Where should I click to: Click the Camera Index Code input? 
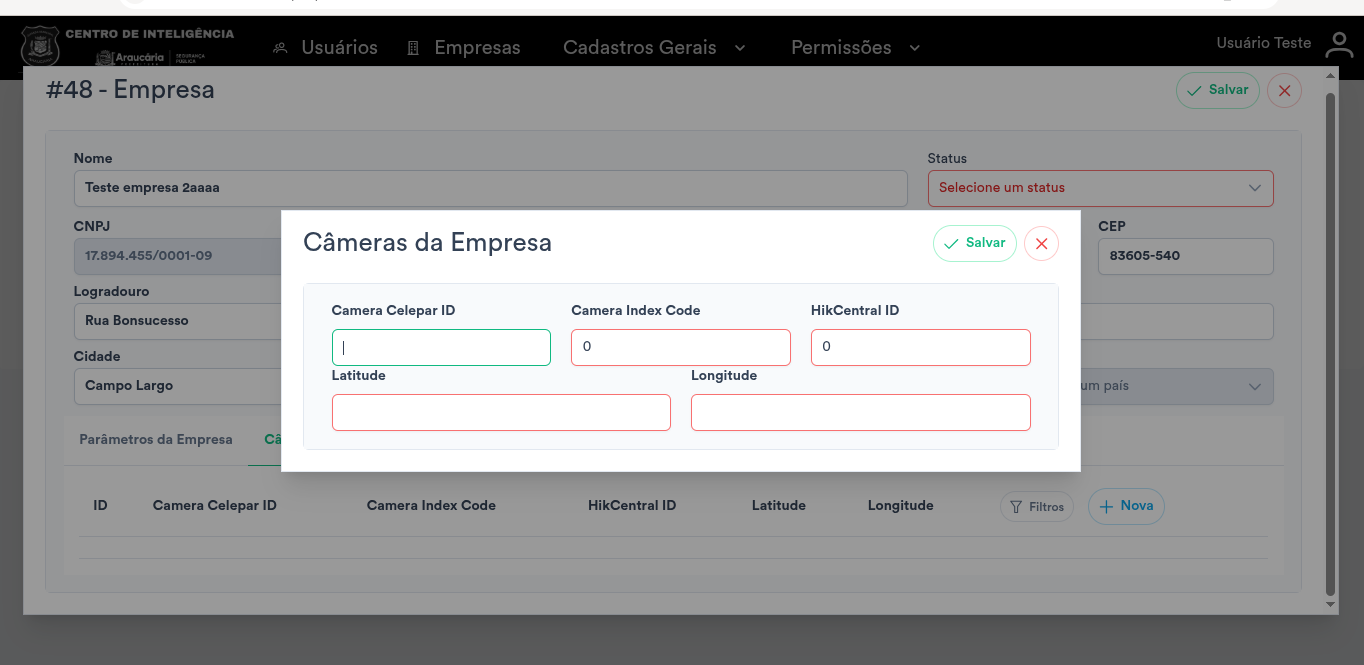[680, 348]
